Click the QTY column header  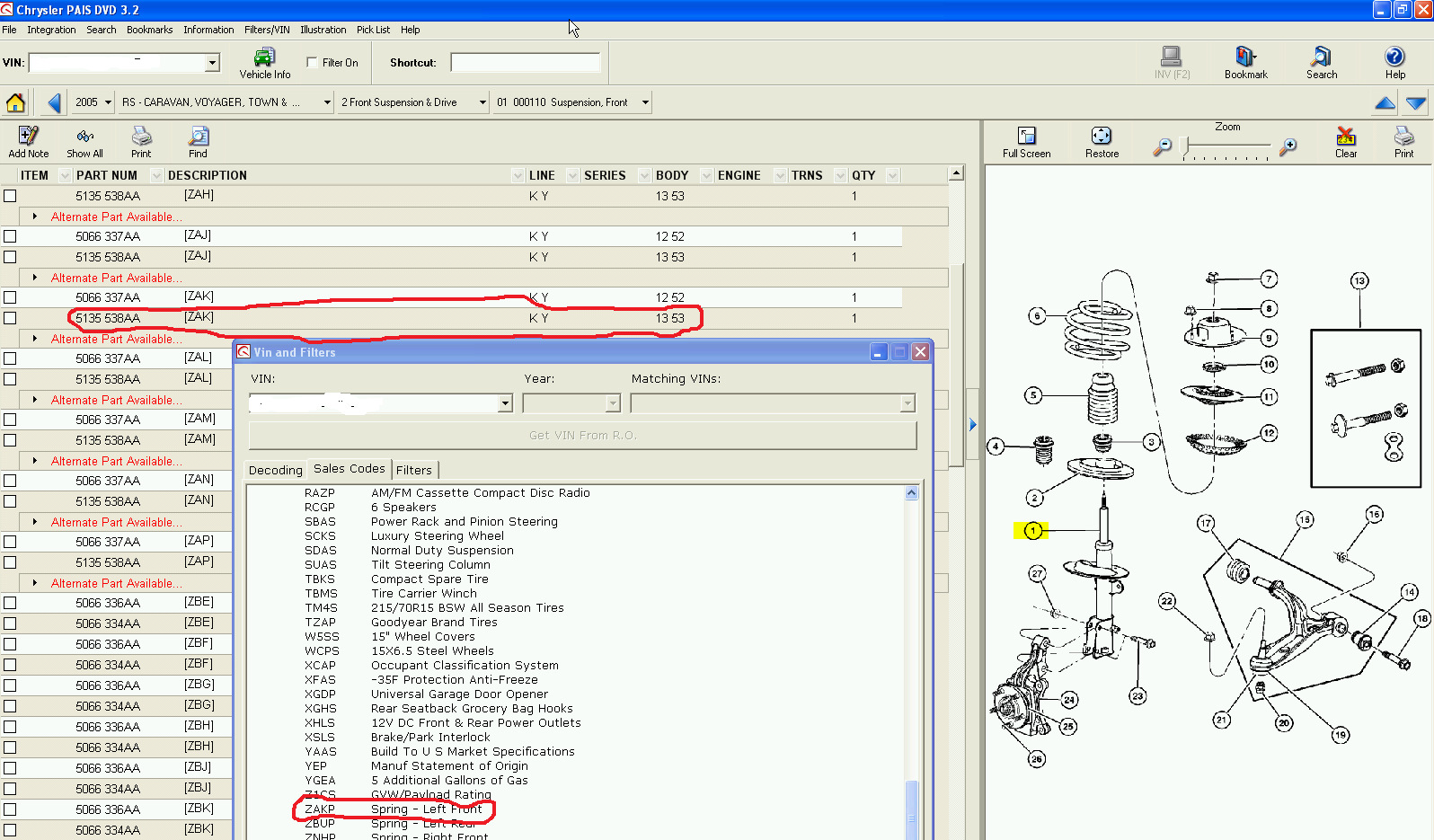[x=863, y=175]
